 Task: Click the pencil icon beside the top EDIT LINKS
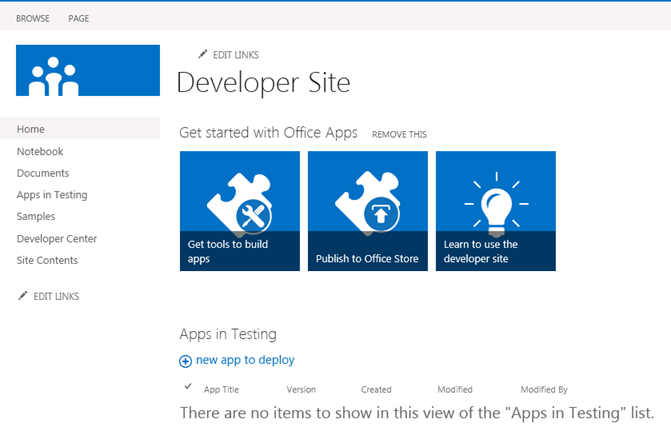[x=202, y=54]
